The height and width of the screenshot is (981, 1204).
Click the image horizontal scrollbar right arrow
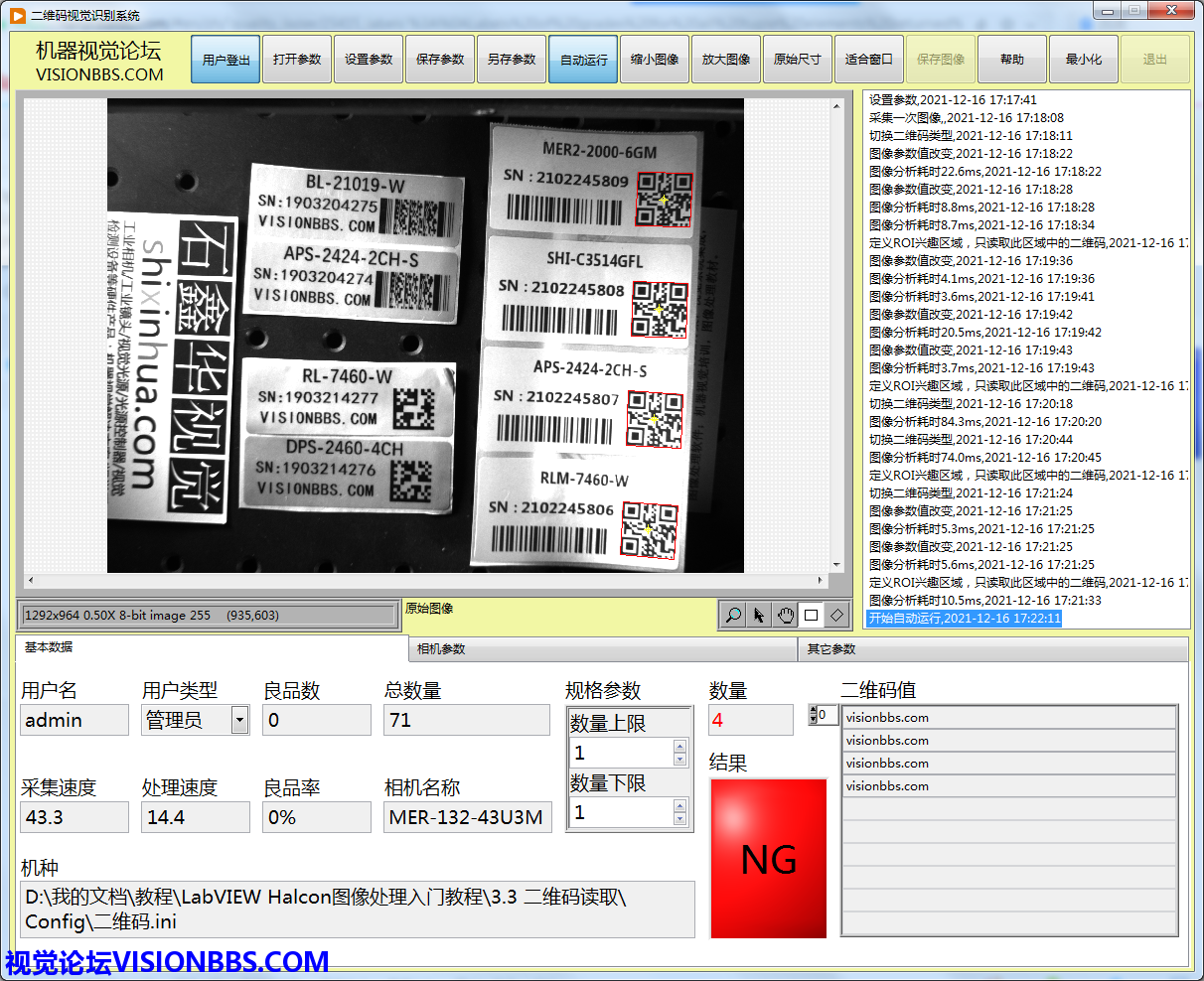click(820, 581)
